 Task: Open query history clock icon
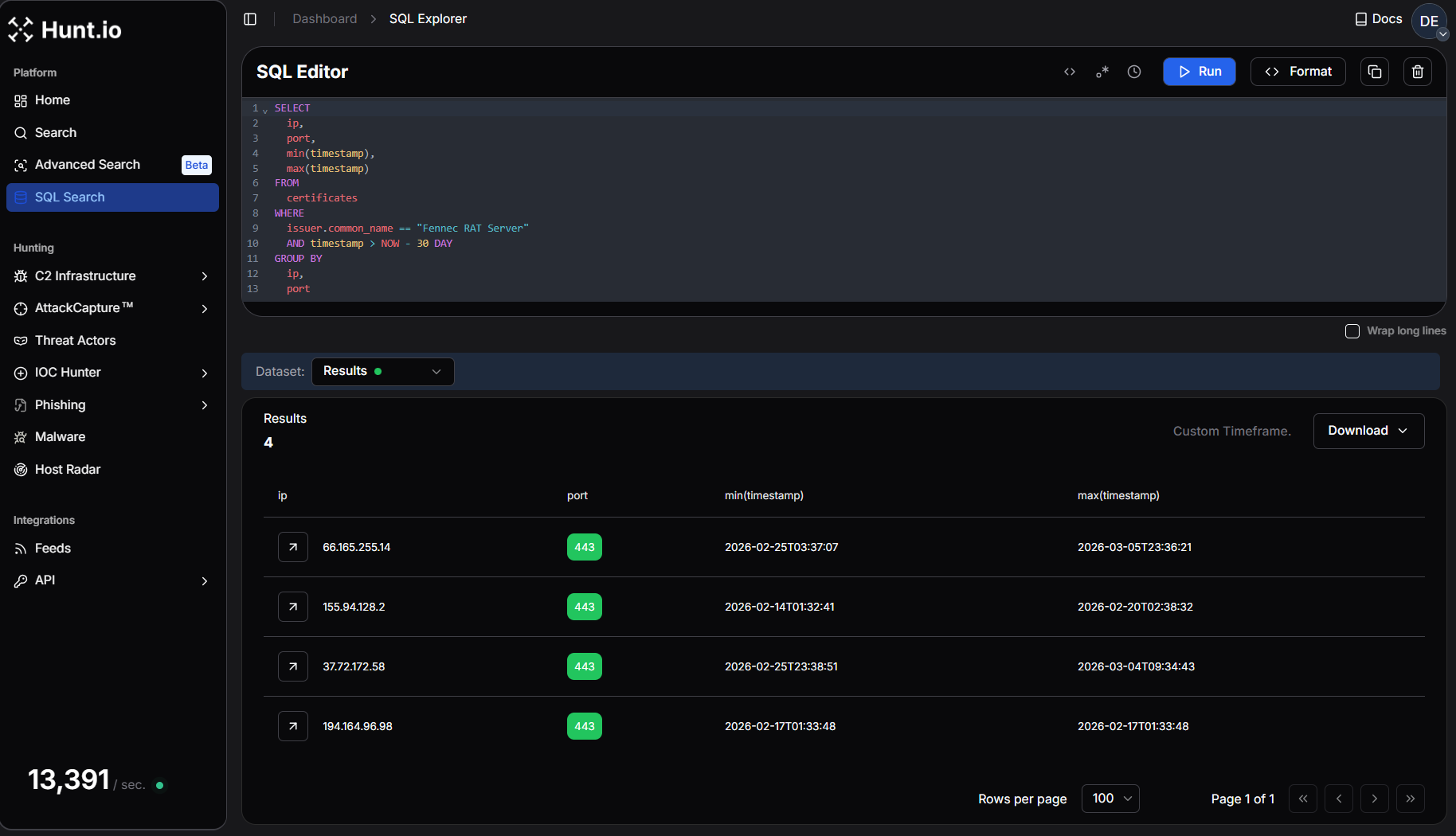1134,72
